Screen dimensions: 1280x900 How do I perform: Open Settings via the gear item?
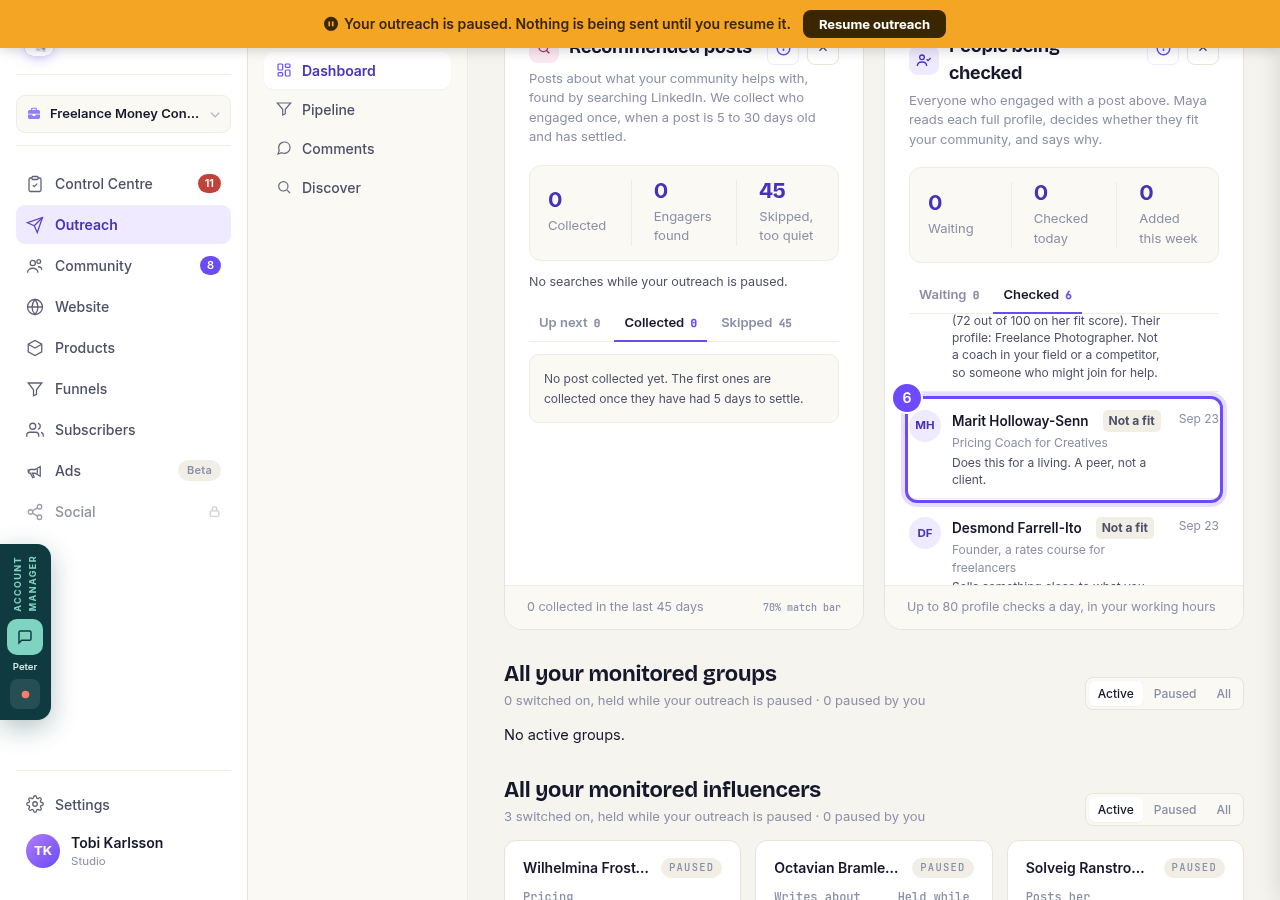click(x=123, y=805)
